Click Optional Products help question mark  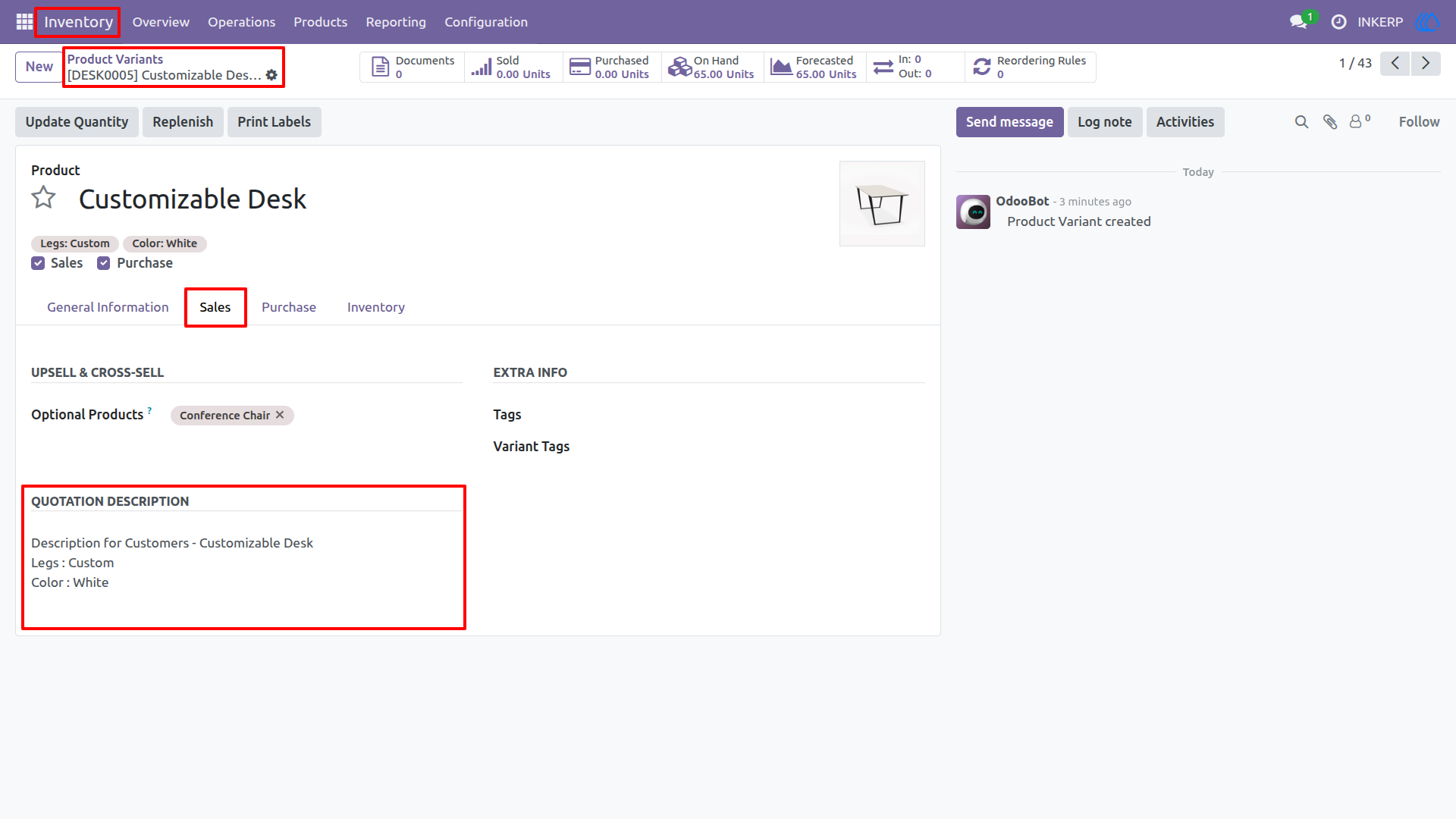coord(149,410)
